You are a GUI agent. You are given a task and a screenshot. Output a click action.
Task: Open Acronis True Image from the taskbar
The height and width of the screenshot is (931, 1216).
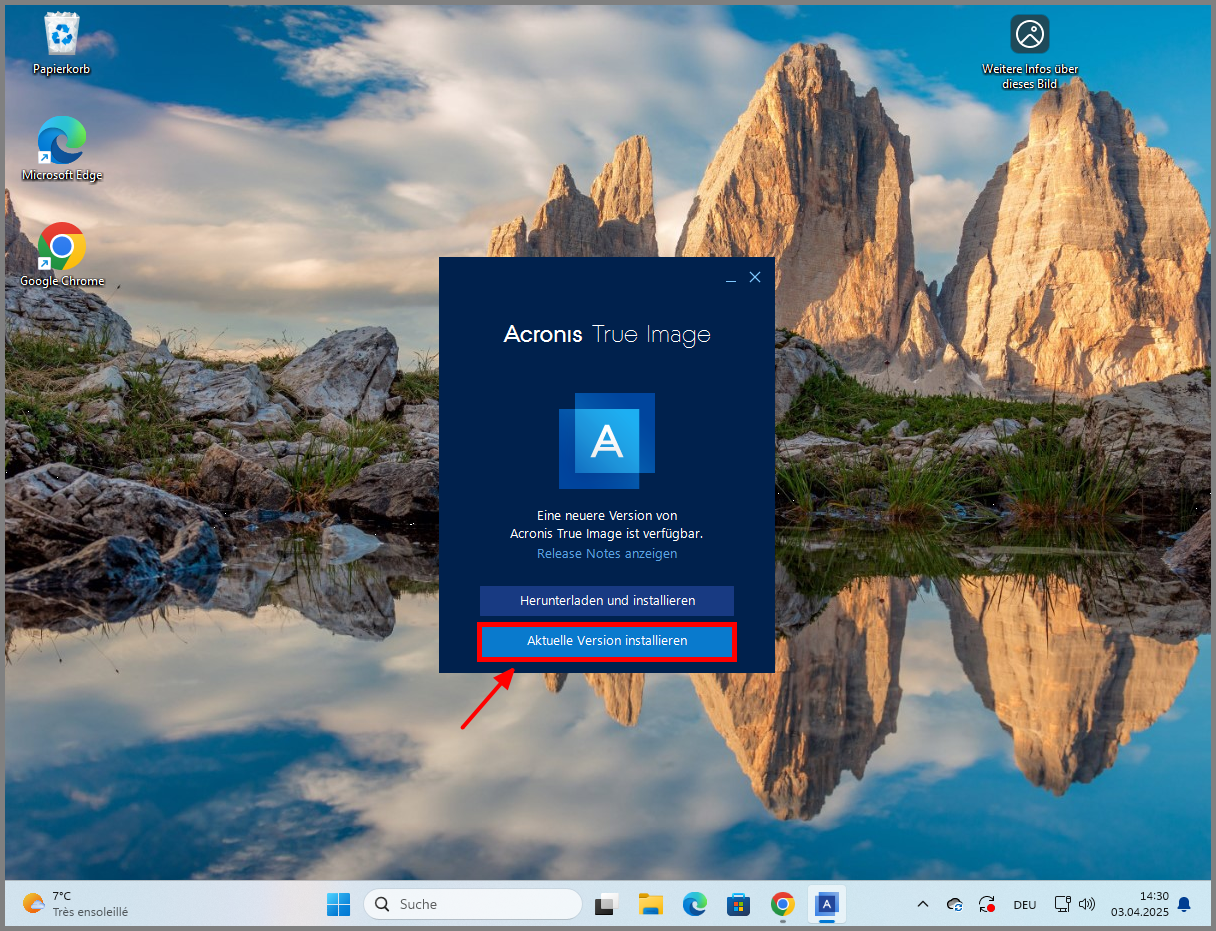(x=827, y=905)
